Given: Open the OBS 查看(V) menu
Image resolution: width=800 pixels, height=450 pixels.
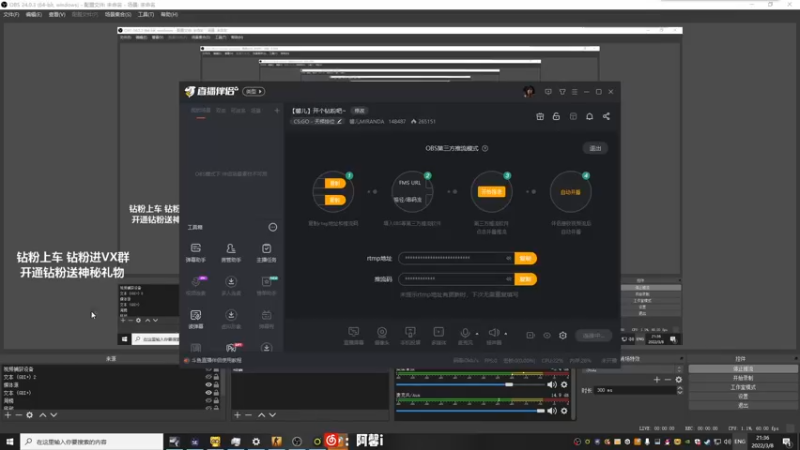Looking at the screenshot, I should click(57, 15).
